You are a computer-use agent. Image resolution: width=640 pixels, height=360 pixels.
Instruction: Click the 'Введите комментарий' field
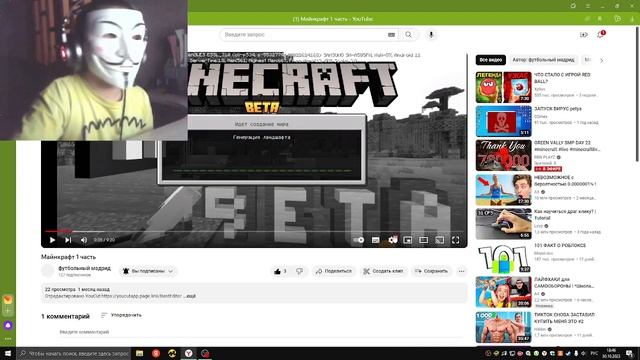point(261,332)
